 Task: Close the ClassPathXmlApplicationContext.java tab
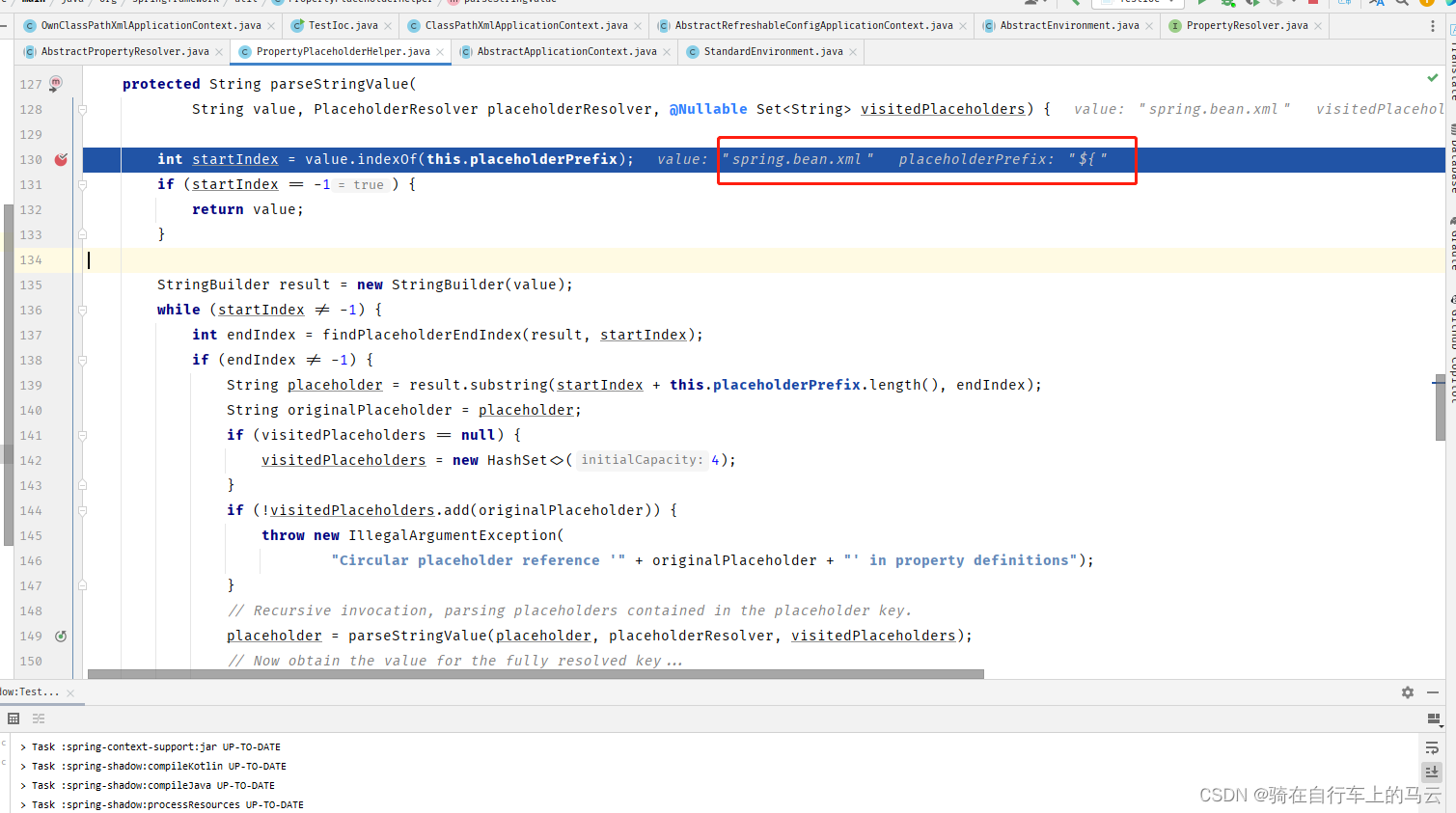[638, 26]
